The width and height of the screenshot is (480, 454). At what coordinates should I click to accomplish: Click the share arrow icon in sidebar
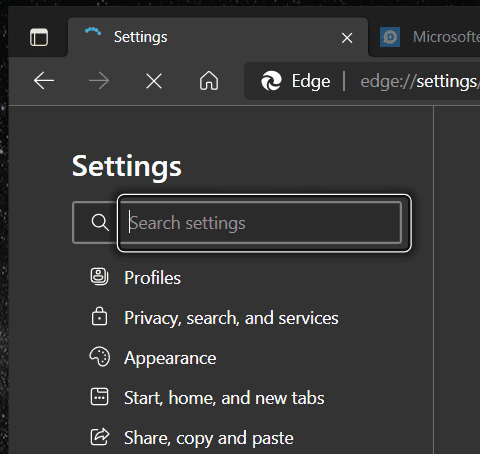click(100, 437)
